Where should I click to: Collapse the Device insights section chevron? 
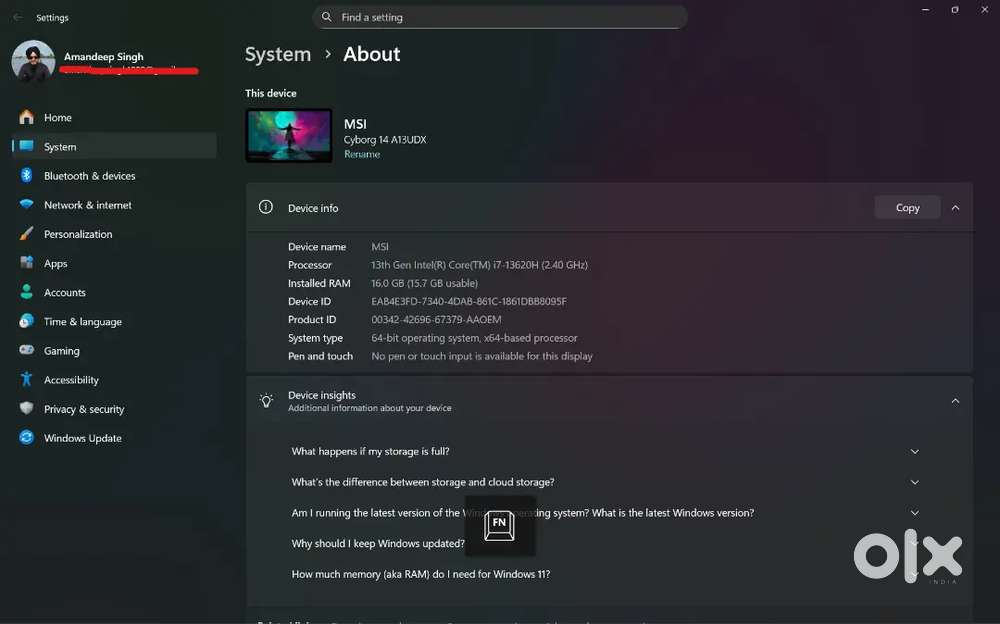pos(955,401)
